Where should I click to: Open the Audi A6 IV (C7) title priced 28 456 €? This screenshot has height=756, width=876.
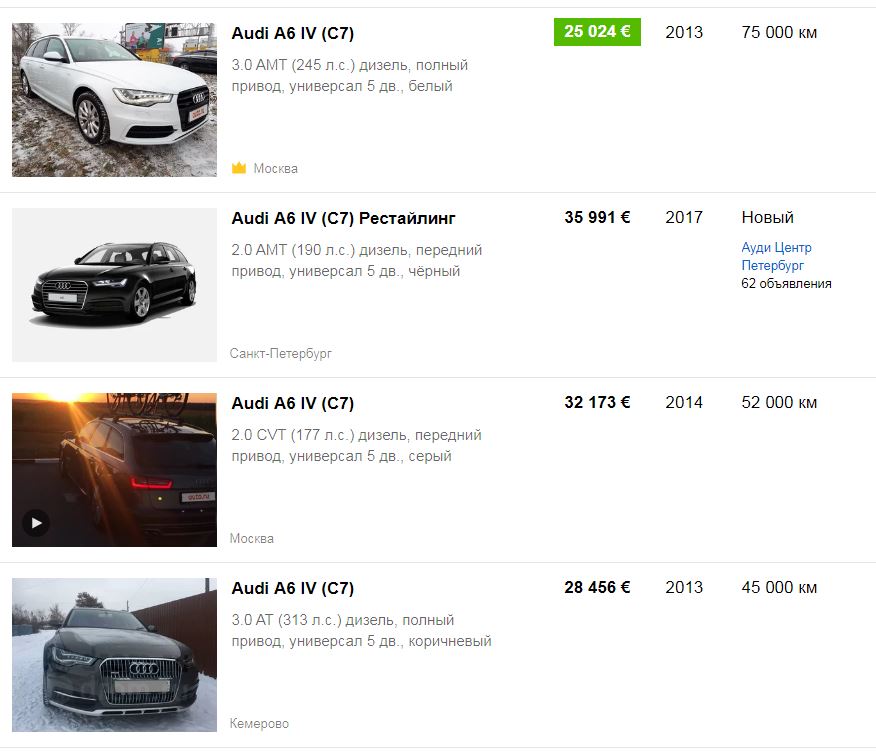point(293,588)
